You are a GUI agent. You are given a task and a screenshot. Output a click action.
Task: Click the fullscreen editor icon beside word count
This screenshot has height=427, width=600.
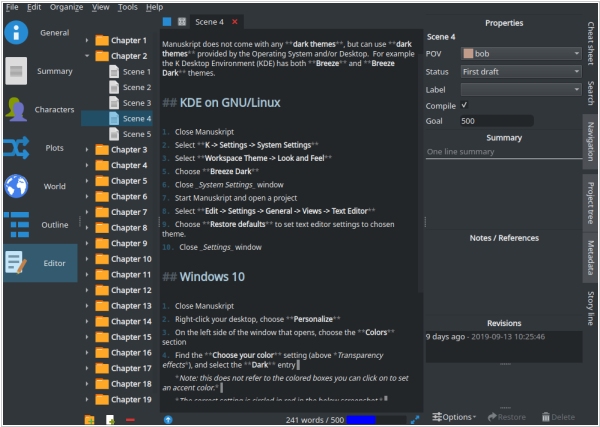[415, 419]
